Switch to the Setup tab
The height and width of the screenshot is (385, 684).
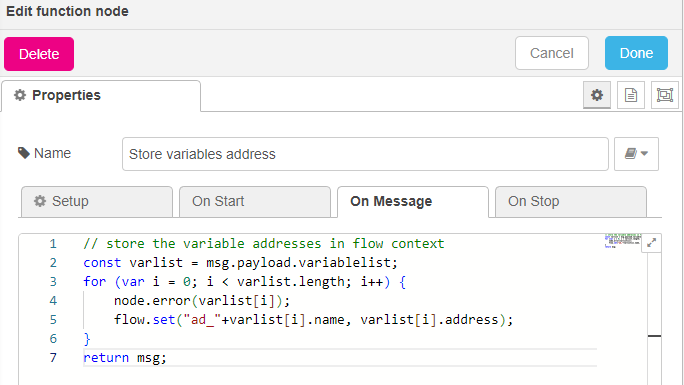click(x=96, y=201)
